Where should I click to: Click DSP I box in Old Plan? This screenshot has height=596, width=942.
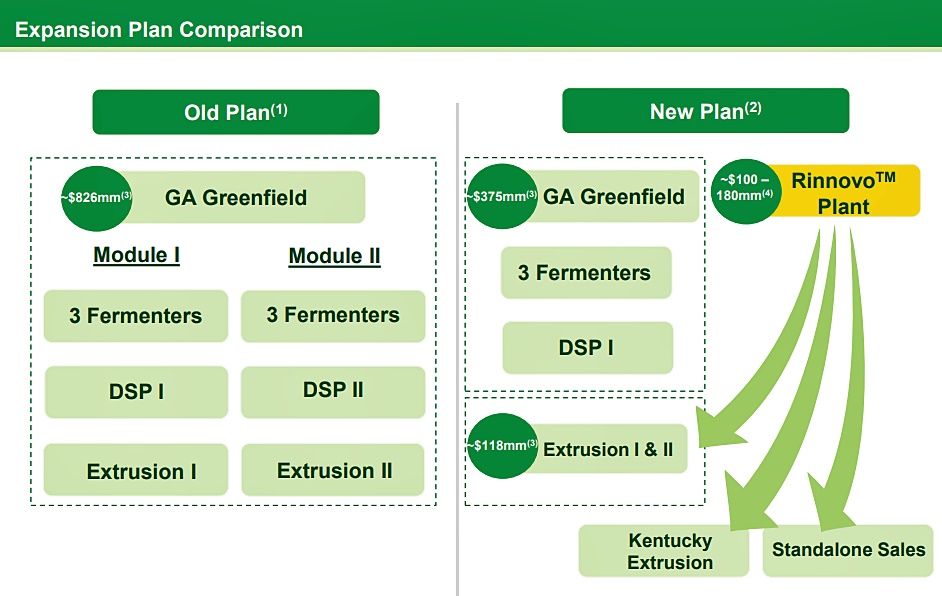click(x=136, y=392)
